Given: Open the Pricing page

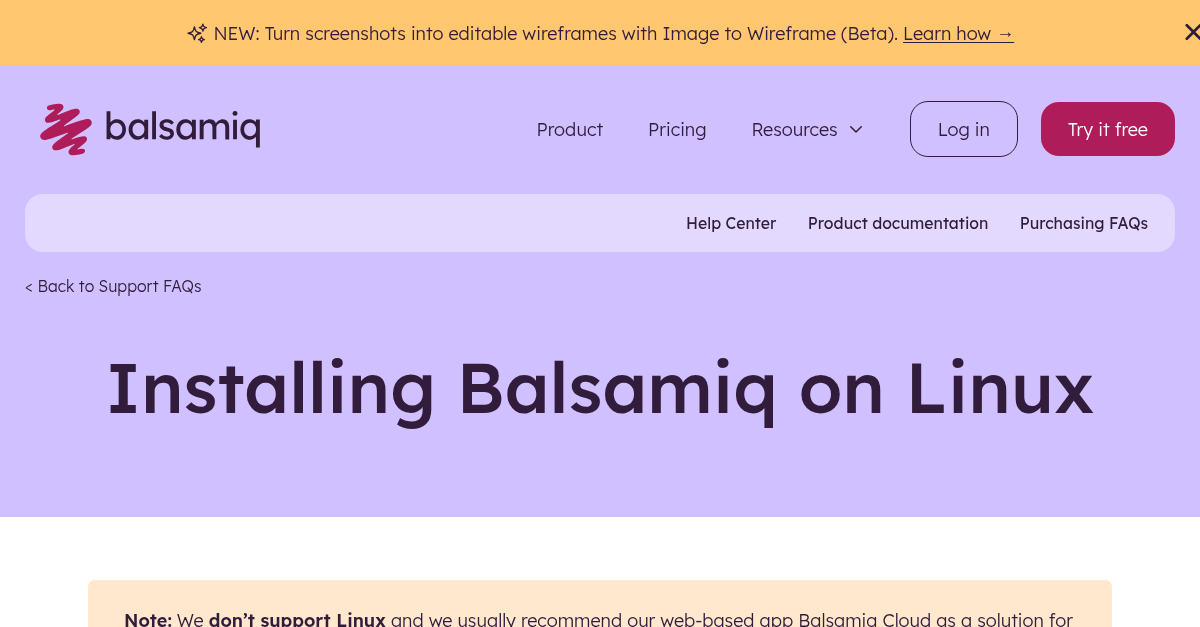Looking at the screenshot, I should coord(677,129).
